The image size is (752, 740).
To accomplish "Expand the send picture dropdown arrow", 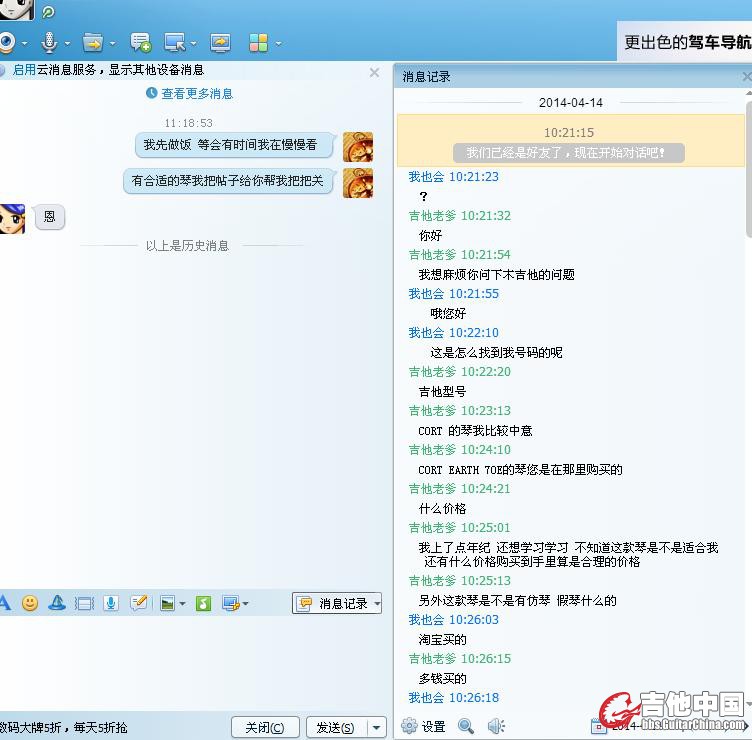I will (x=182, y=604).
